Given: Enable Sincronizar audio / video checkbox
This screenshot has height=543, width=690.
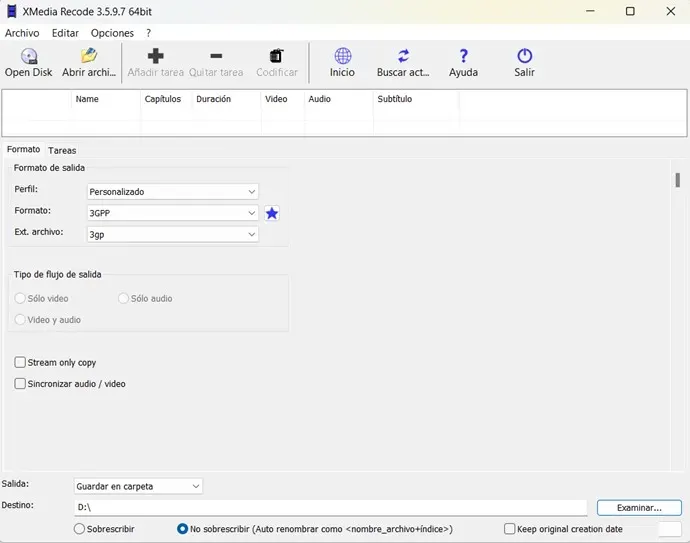Looking at the screenshot, I should [20, 383].
